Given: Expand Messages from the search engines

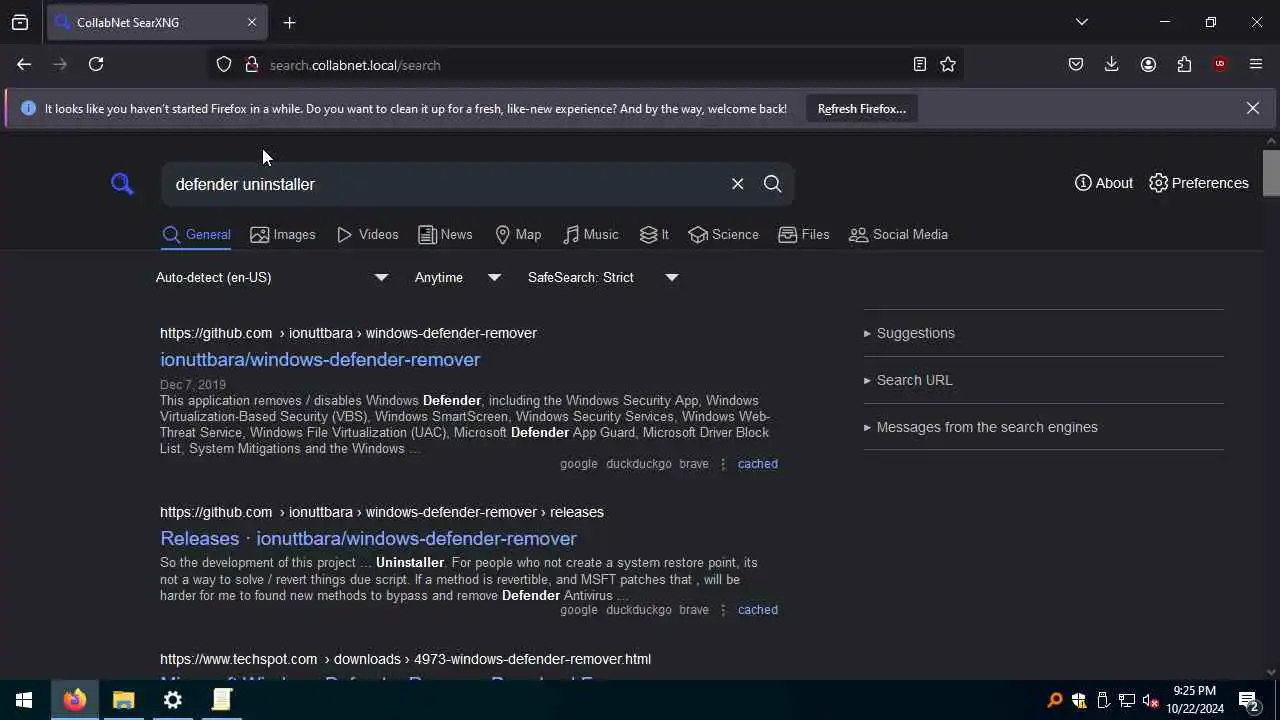Looking at the screenshot, I should coord(980,427).
